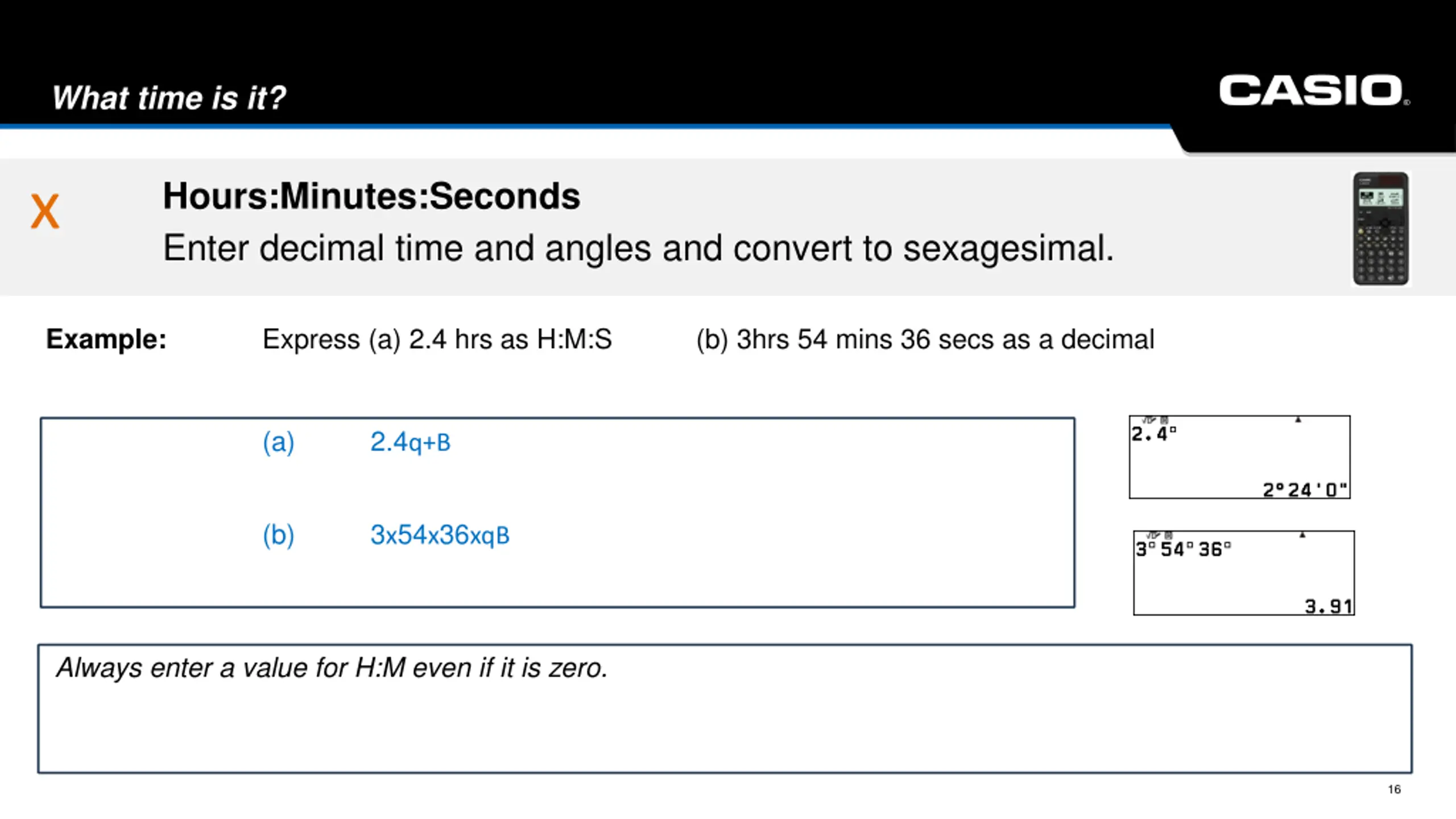Click the up-arrow indicator in top calculator display
The image size is (1456, 819).
click(x=1298, y=420)
